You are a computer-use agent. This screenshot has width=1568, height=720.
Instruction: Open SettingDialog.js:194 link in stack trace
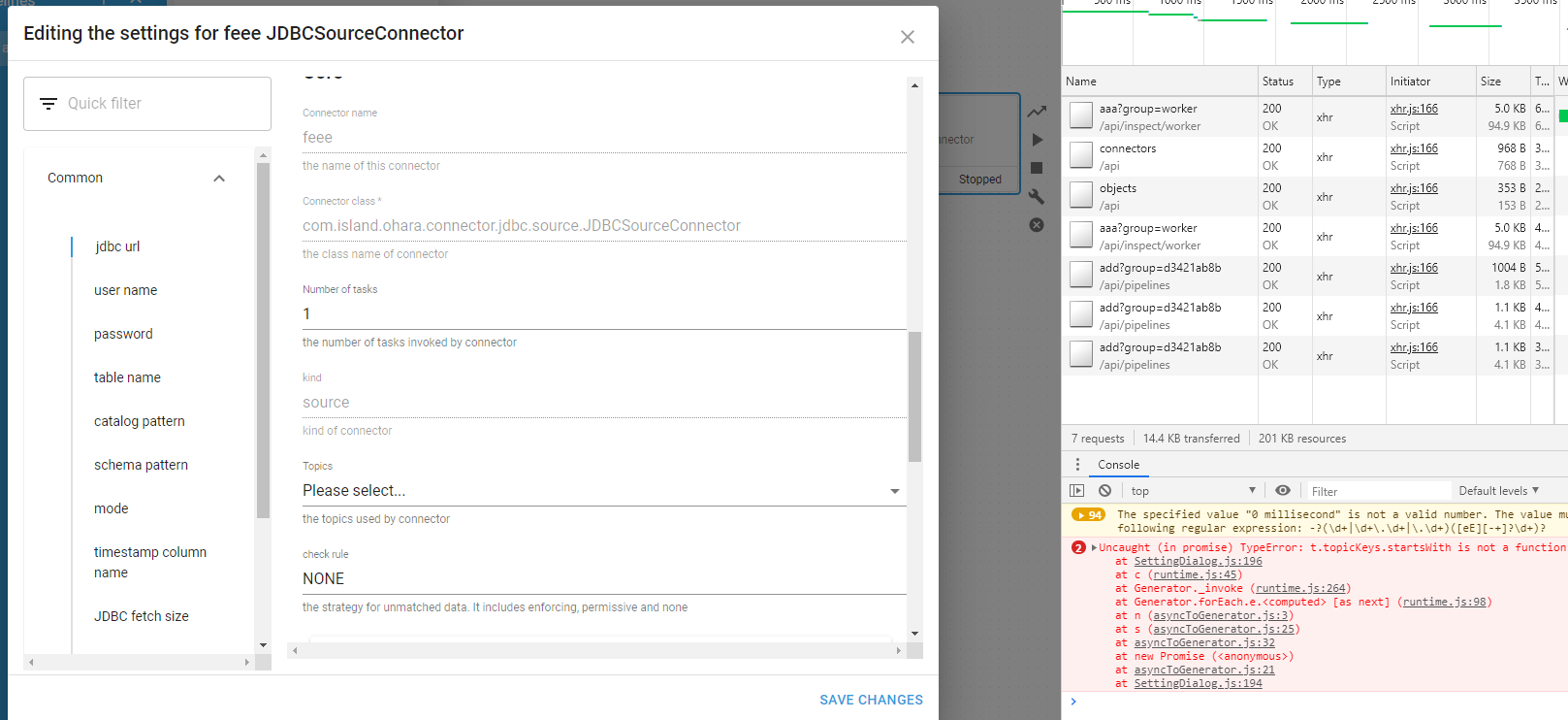pos(1198,684)
